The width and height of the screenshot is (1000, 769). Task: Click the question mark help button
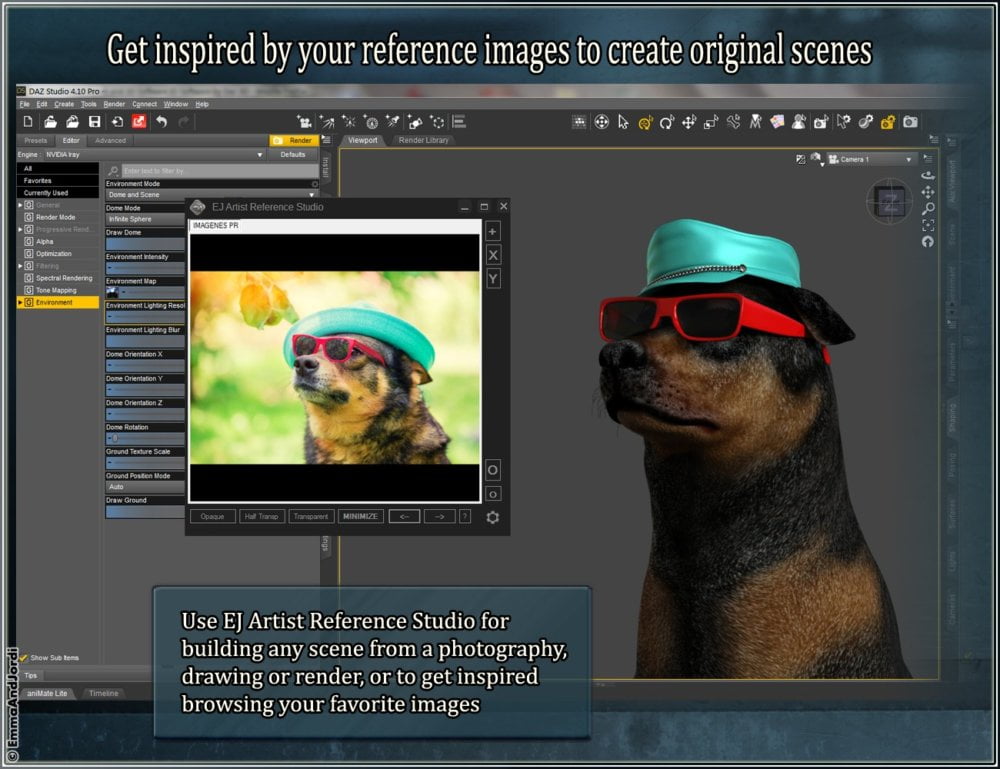tap(465, 516)
